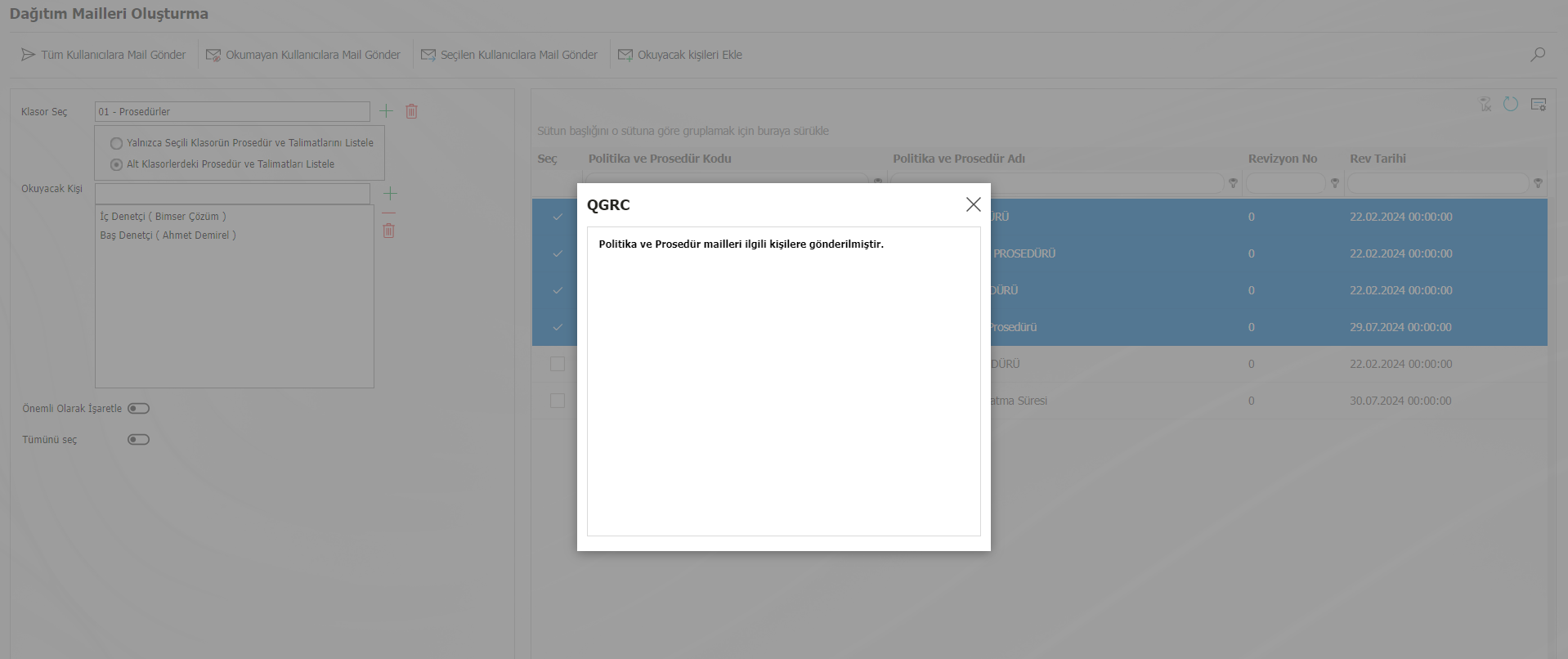
Task: Check the unselected row dated 22.02.2024
Action: [x=558, y=364]
